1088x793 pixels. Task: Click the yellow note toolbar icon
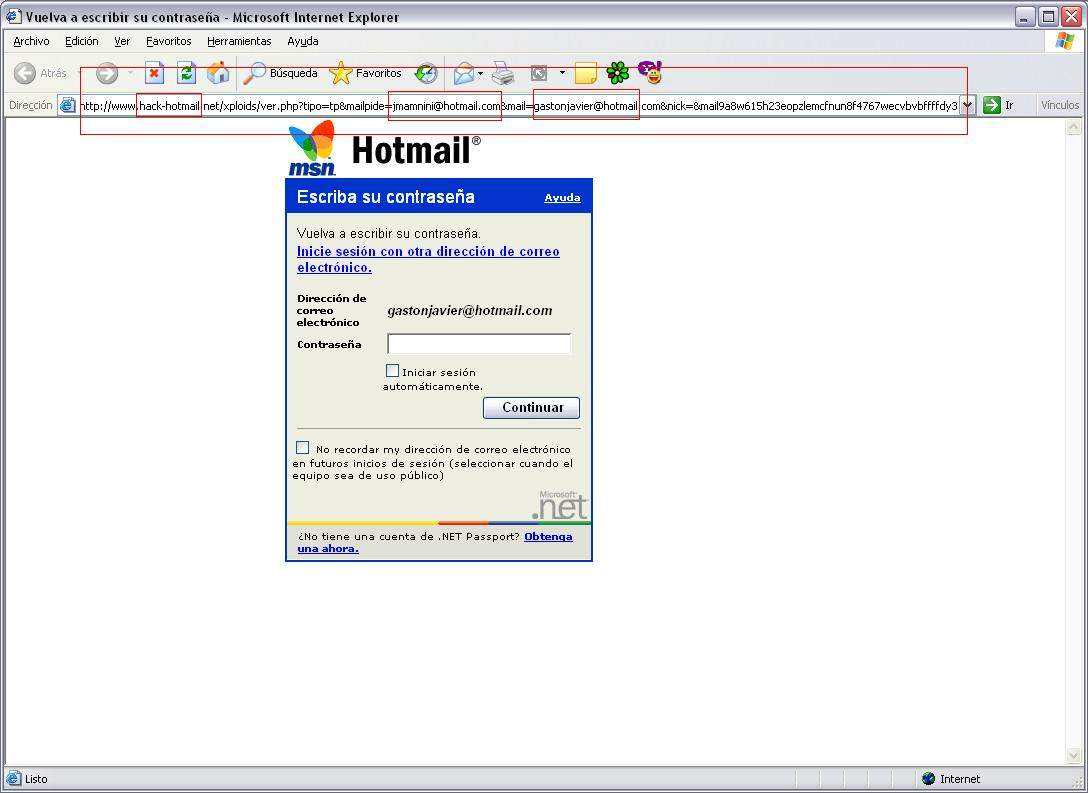(x=586, y=73)
